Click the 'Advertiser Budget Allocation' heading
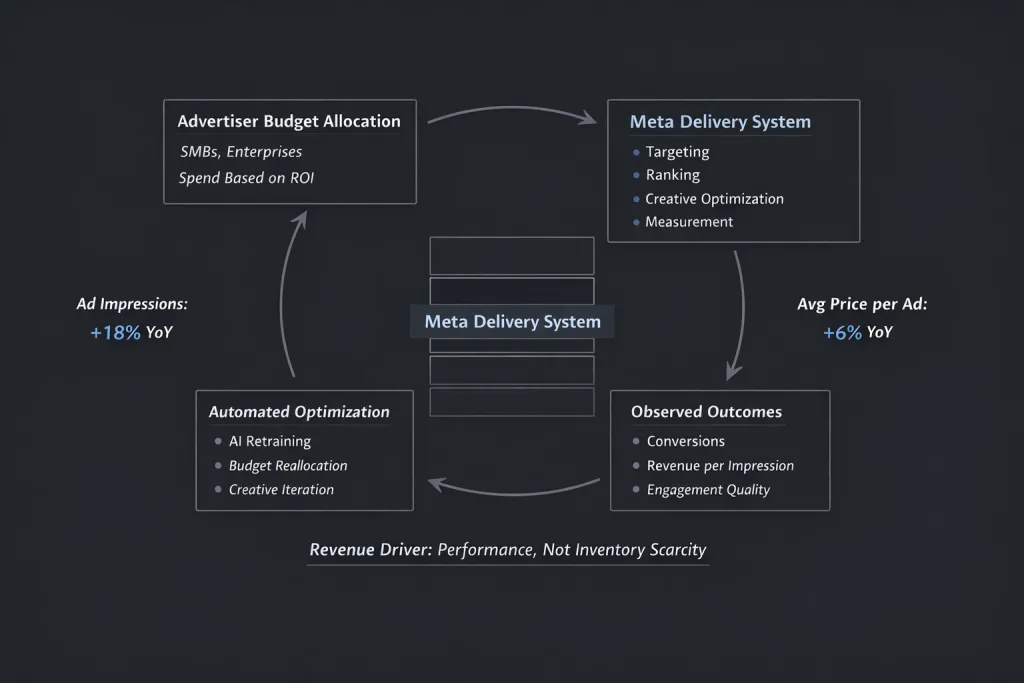 click(289, 121)
